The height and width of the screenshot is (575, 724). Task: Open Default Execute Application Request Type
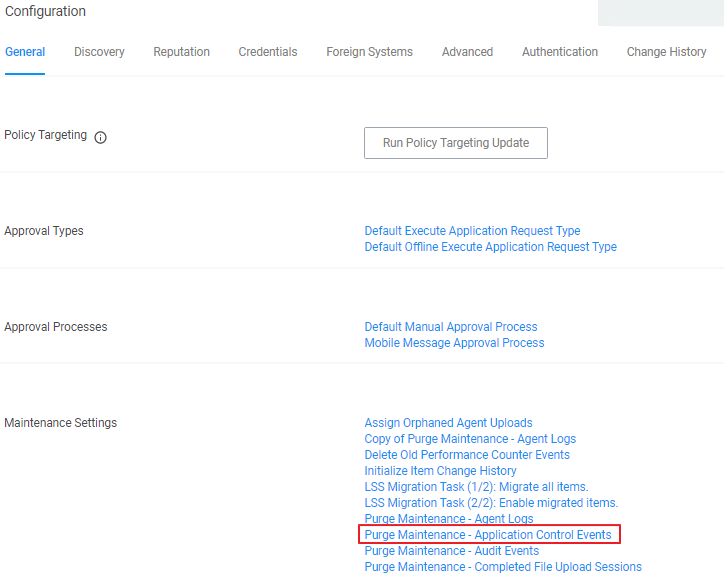472,231
